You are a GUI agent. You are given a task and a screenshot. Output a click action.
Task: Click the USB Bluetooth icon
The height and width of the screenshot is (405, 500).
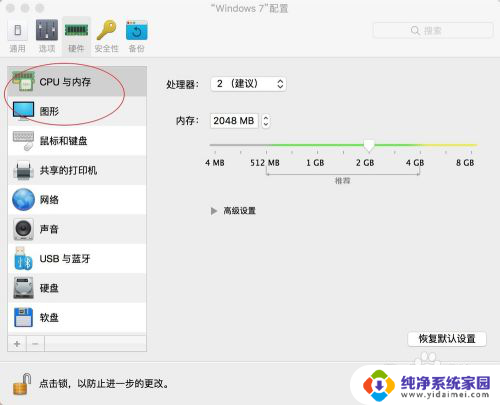click(23, 258)
